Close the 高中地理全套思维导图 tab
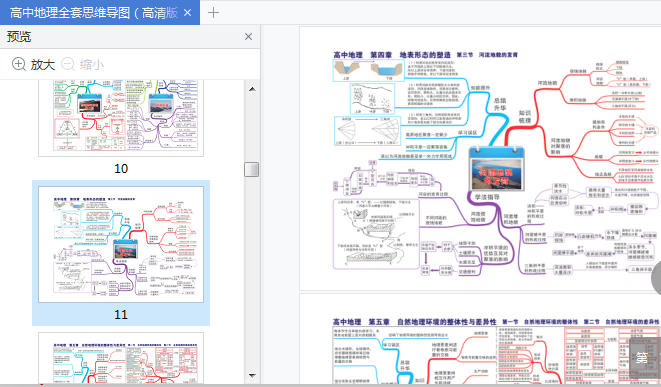661x387 pixels. [x=188, y=13]
